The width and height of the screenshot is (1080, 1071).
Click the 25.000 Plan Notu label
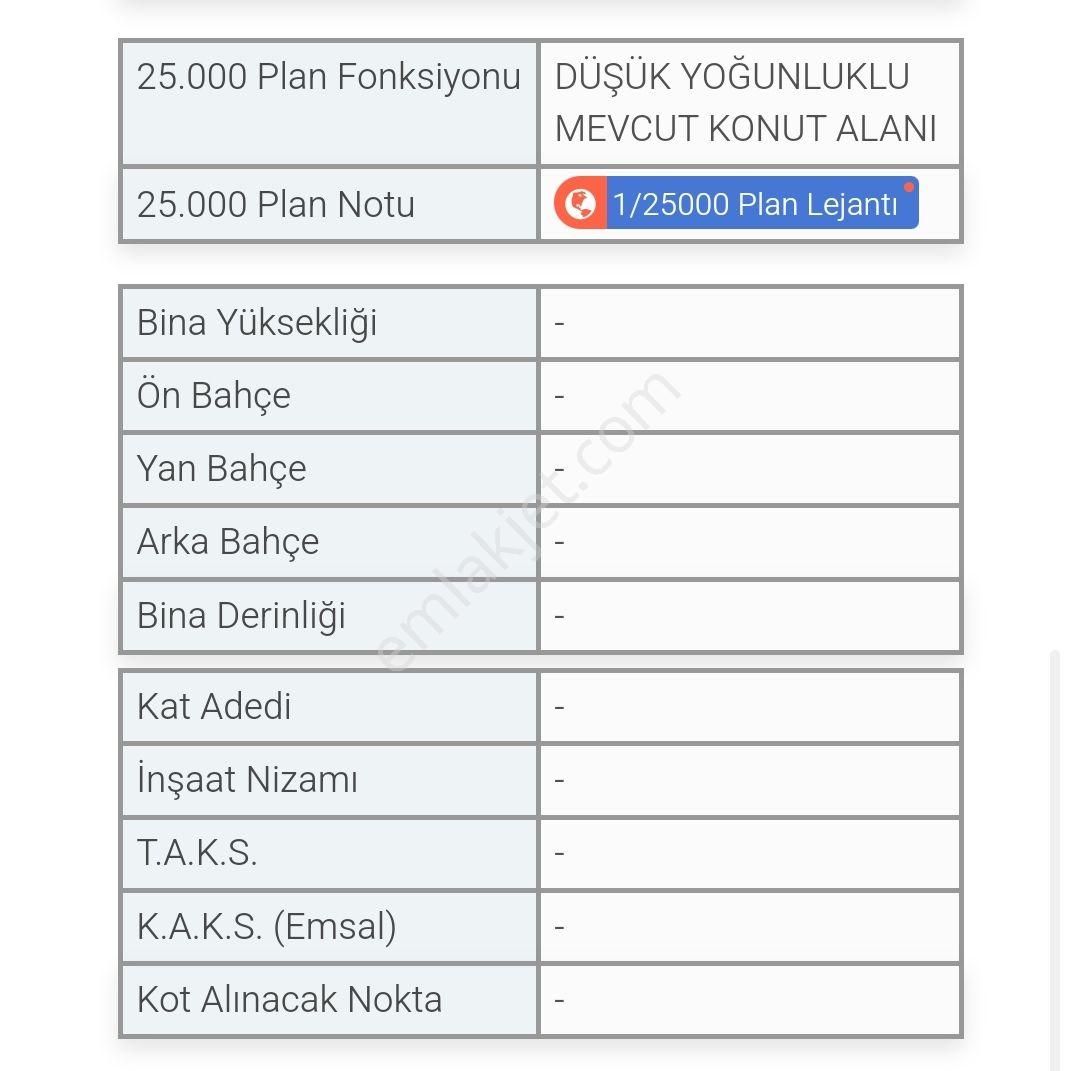pyautogui.click(x=276, y=205)
